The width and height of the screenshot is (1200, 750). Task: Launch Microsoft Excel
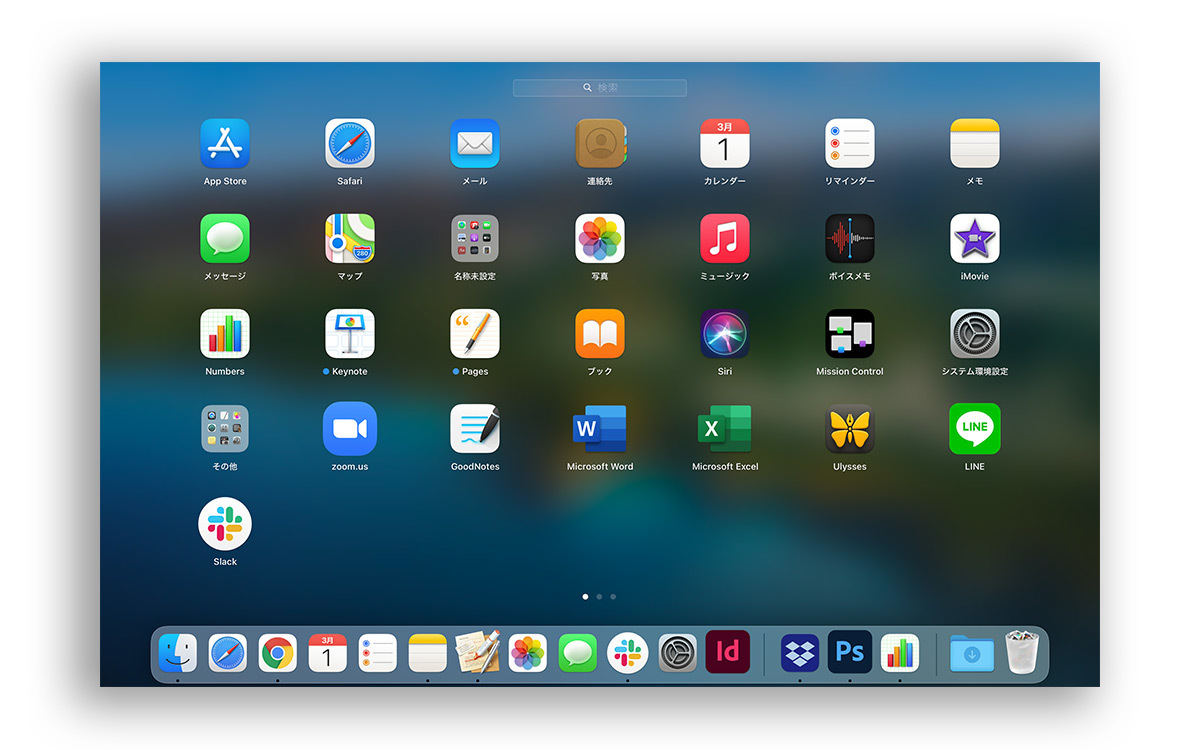(725, 429)
